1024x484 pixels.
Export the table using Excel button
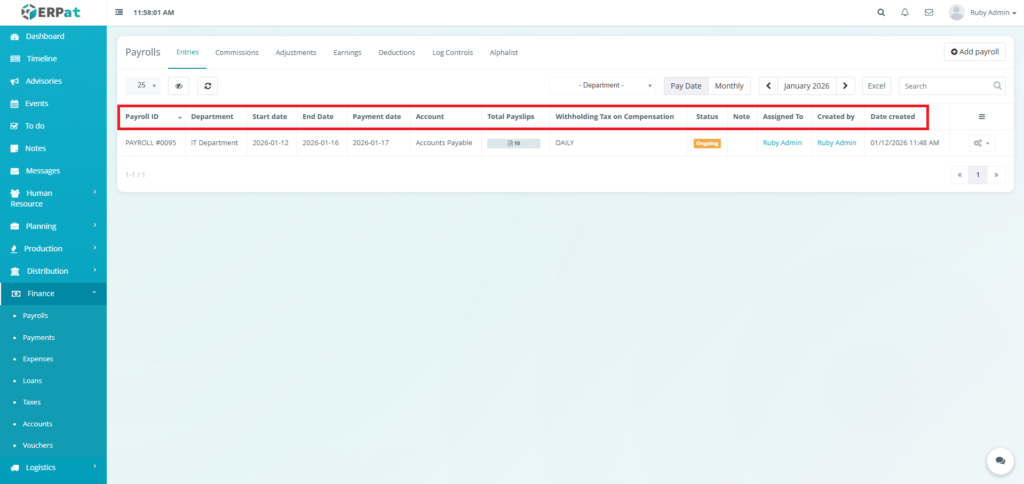click(x=876, y=86)
